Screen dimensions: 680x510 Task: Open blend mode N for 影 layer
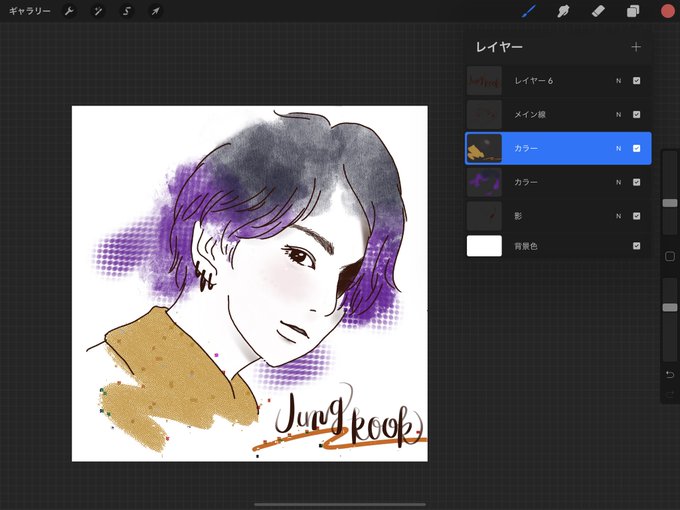618,216
